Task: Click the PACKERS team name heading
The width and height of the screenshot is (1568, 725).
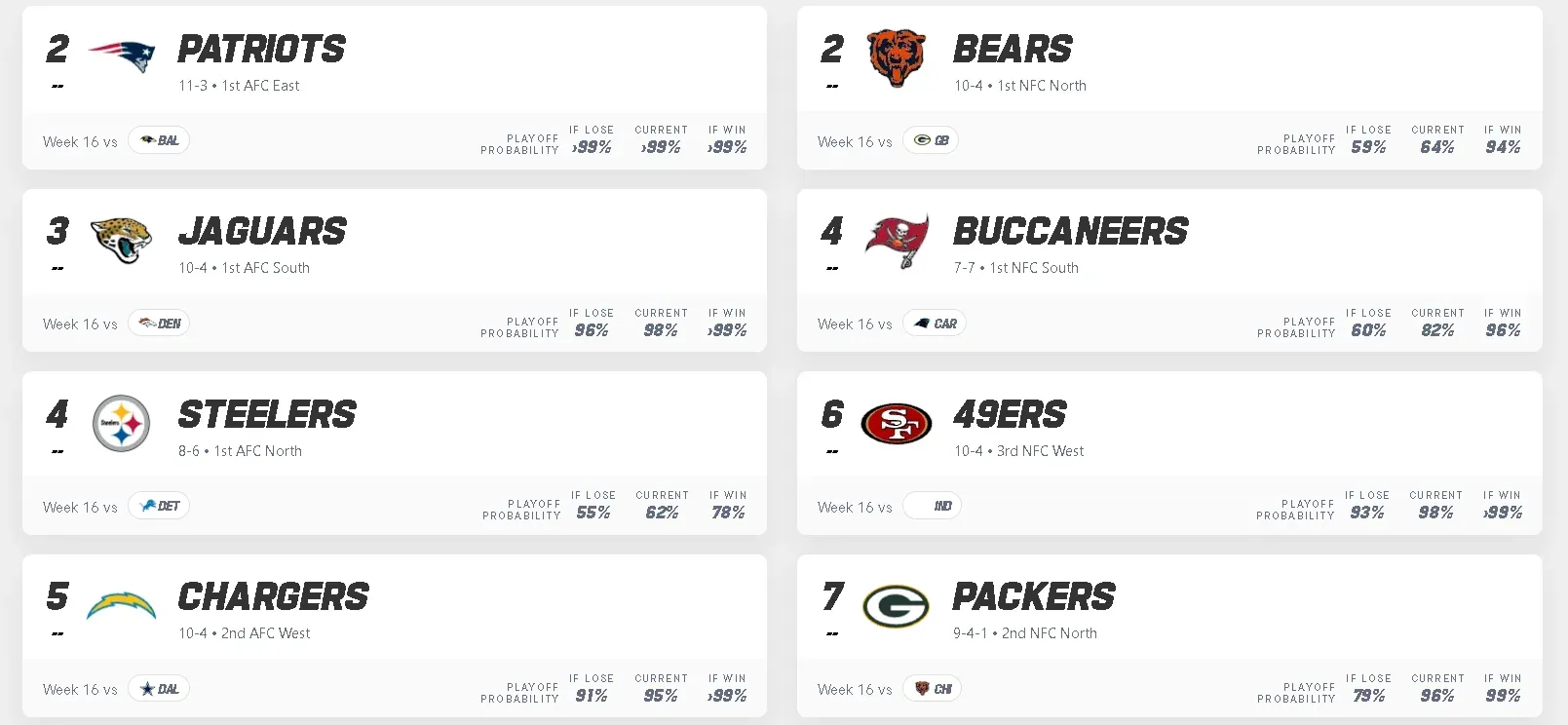Action: 1034,597
